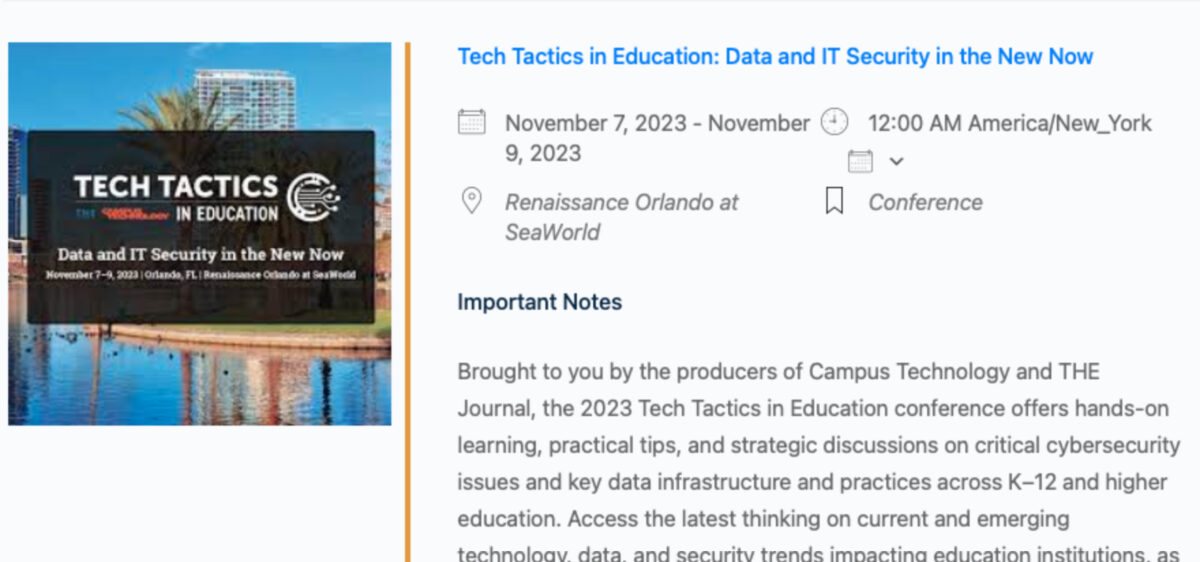
Task: Click the 12:00 AM America/New_York time text
Action: 1009,124
